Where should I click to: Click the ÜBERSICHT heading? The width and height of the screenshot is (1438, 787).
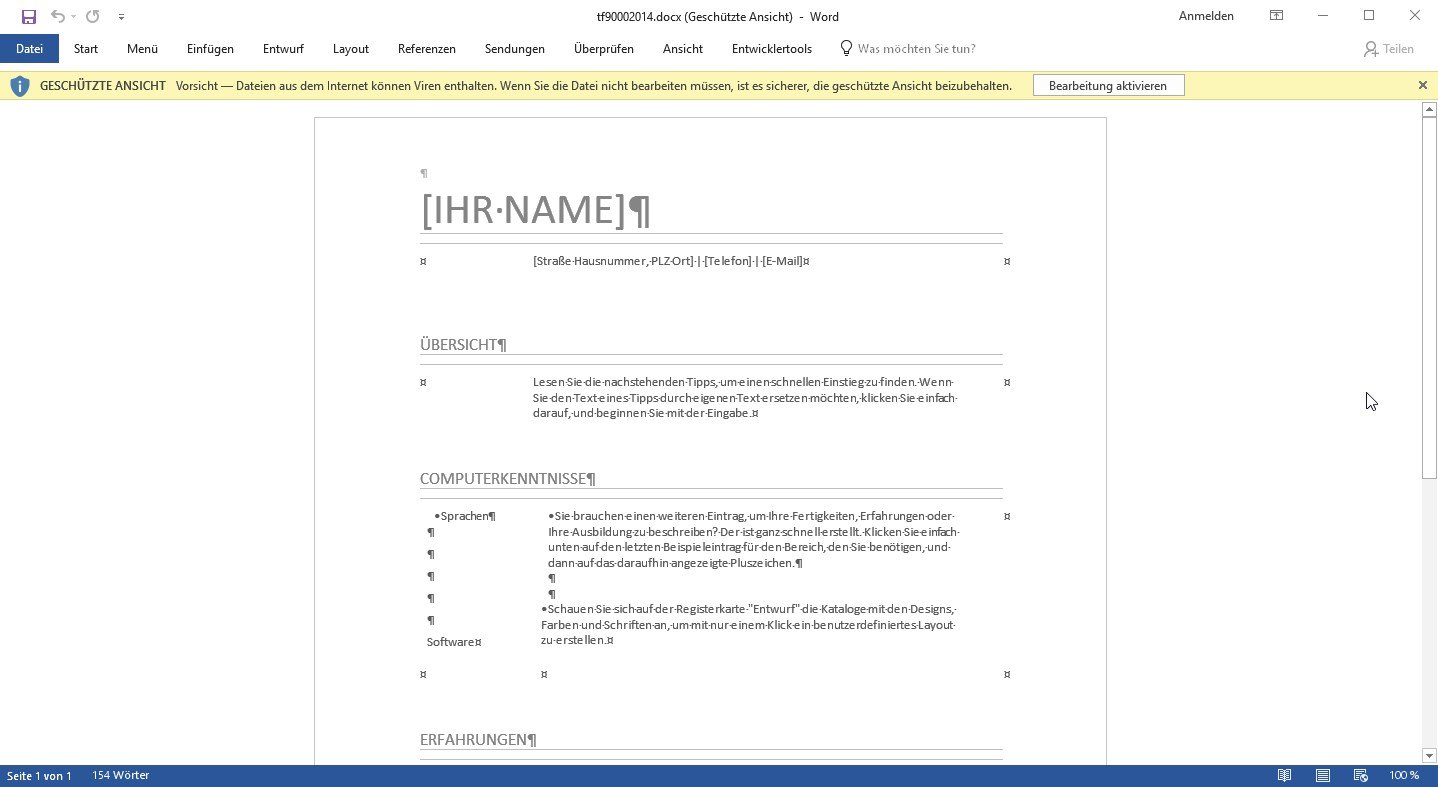coord(463,345)
